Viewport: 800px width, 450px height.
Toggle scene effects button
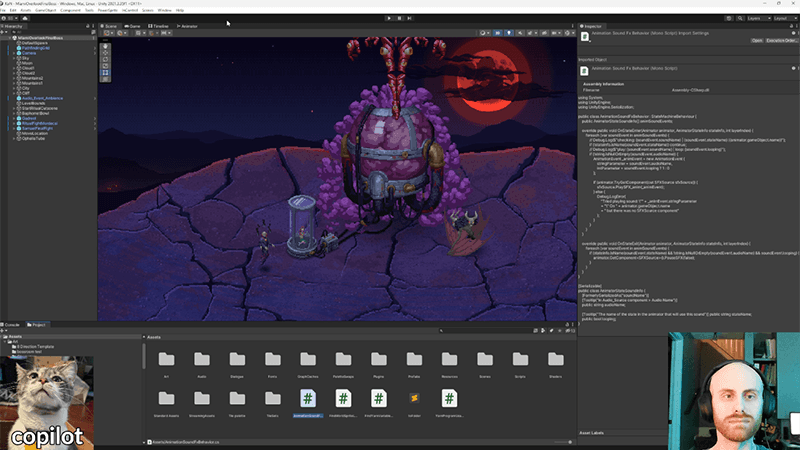point(531,33)
